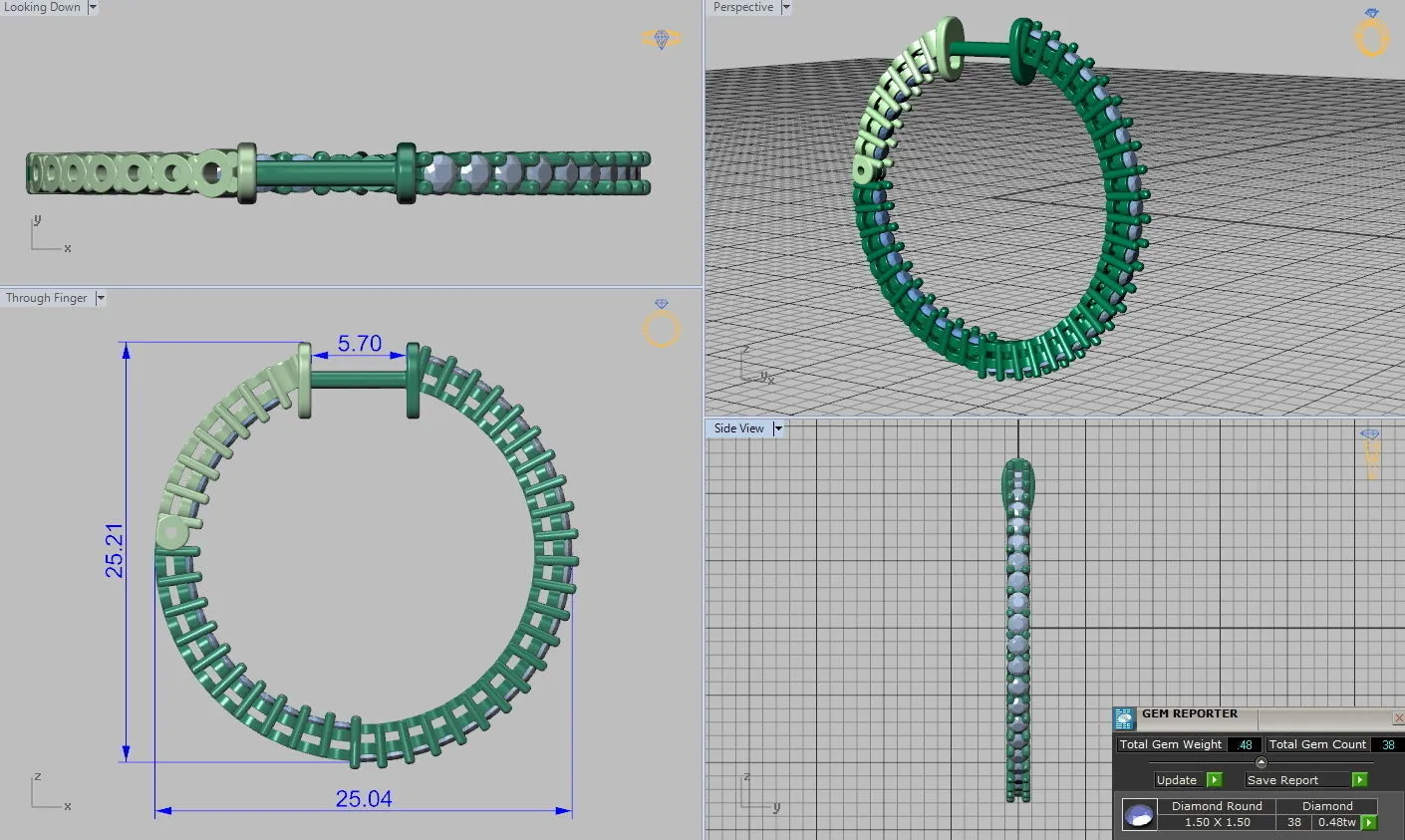Click the Save Report button label
Screen dimensions: 1405x840
point(1282,780)
